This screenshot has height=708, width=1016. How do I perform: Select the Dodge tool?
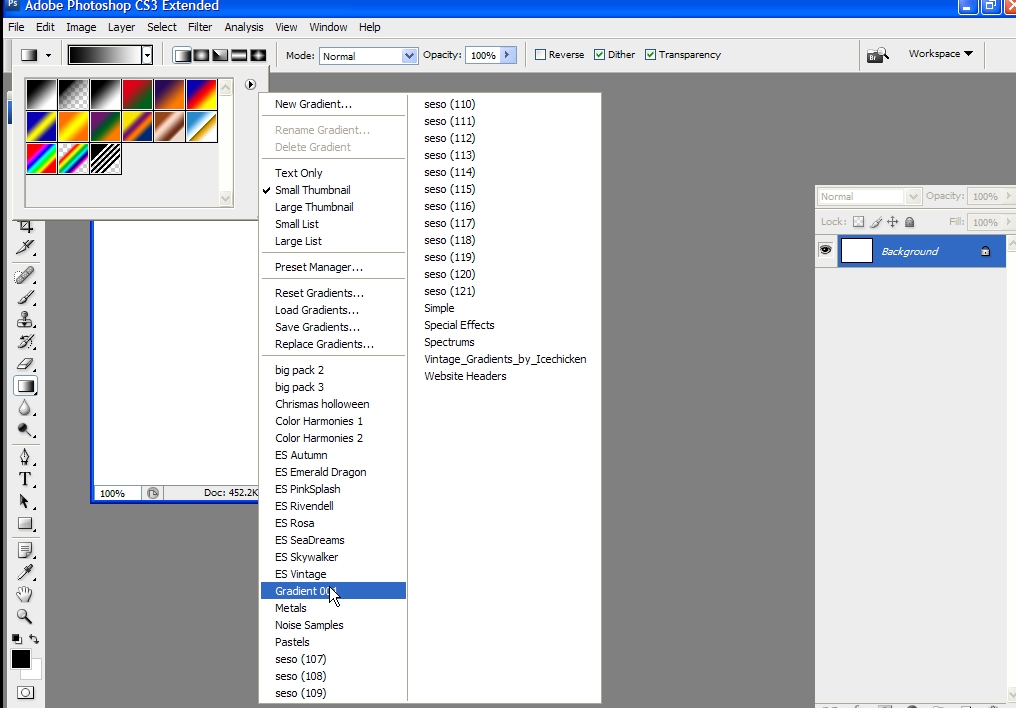click(25, 430)
